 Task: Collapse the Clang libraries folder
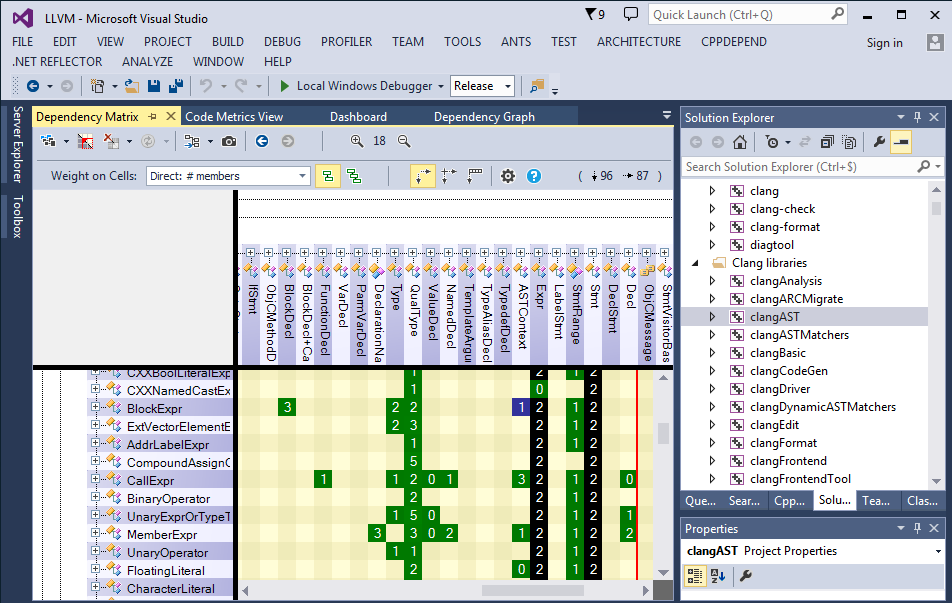point(696,263)
